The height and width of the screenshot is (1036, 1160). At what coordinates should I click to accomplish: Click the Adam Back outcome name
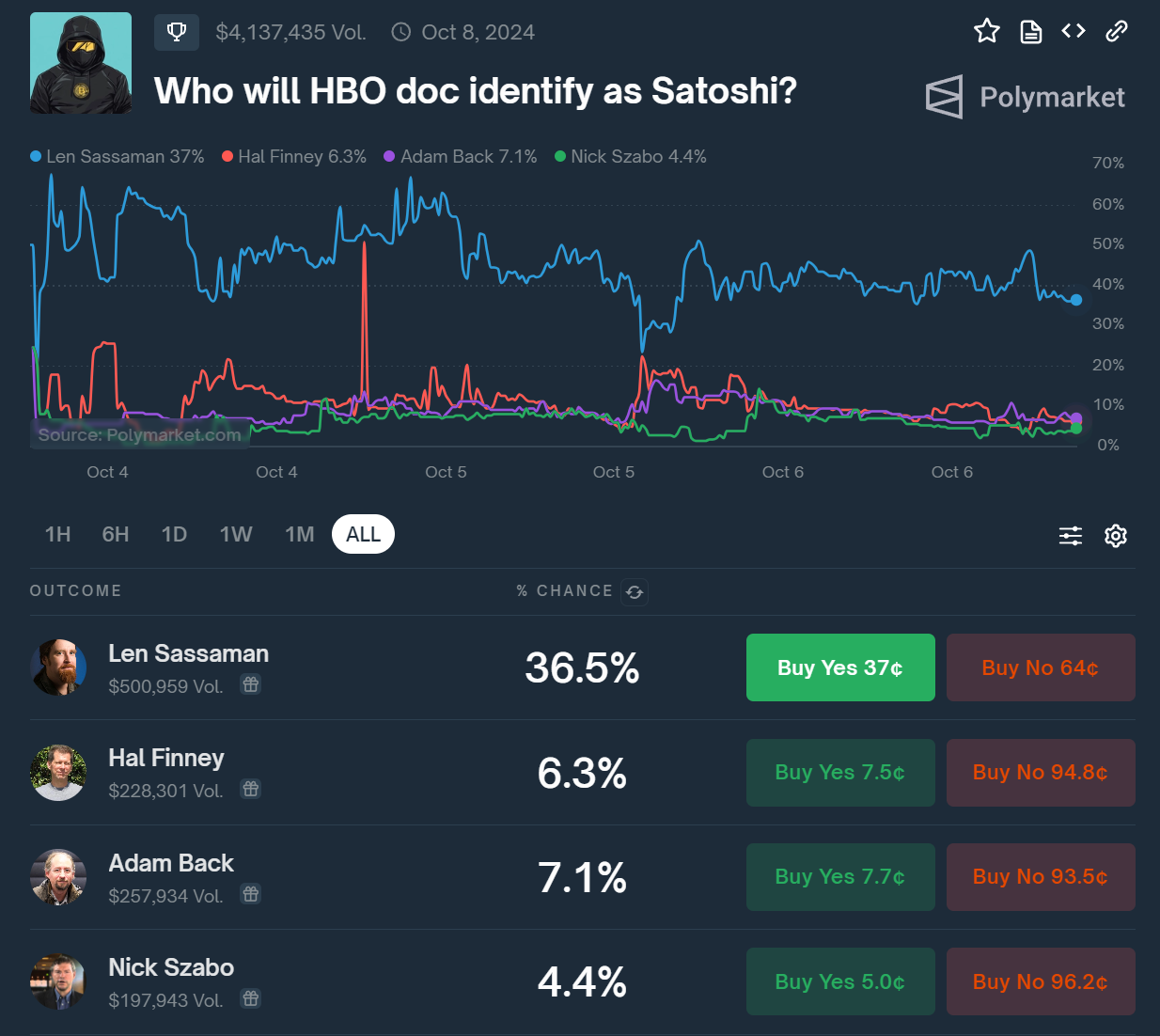(x=171, y=863)
